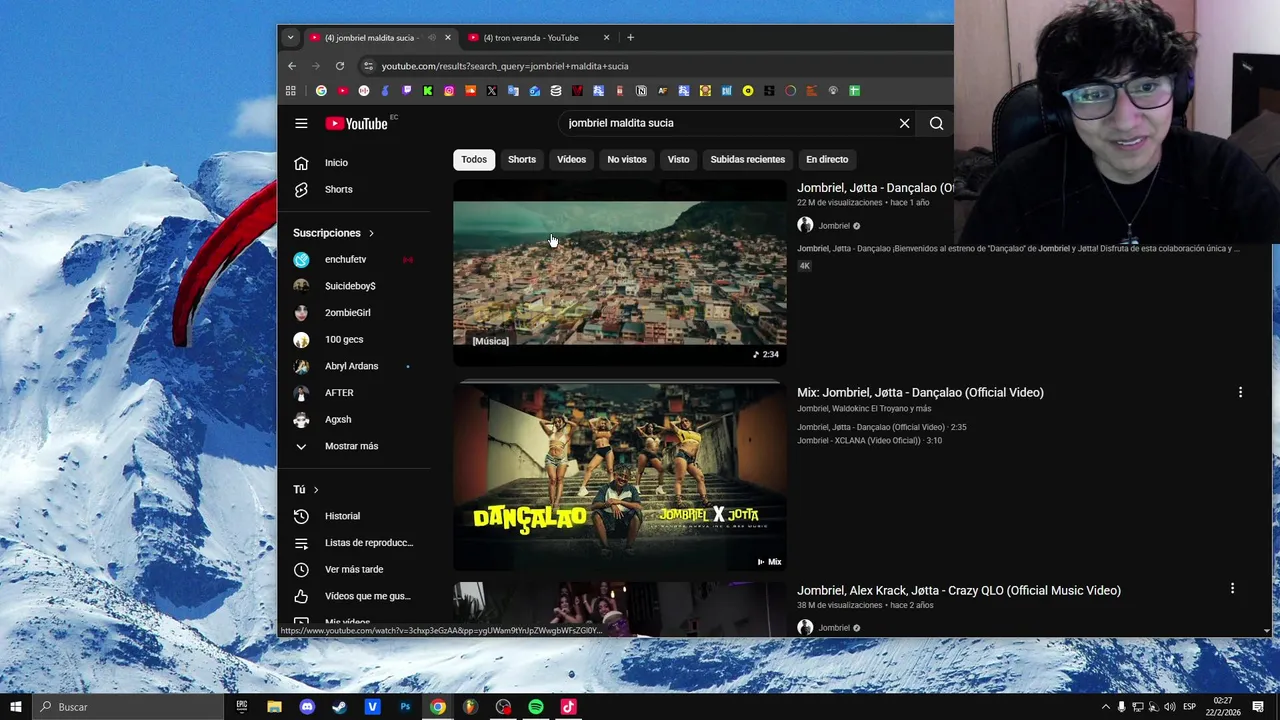Open the tab search dropdown arrow
Viewport: 1280px width, 720px height.
pos(290,38)
